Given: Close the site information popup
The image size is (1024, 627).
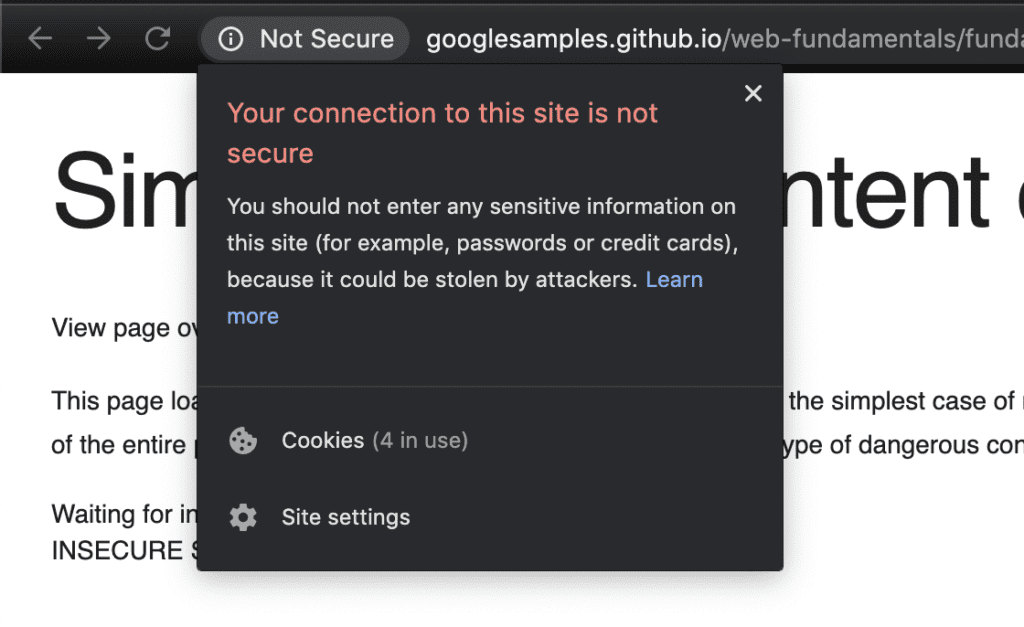Looking at the screenshot, I should click(x=753, y=93).
